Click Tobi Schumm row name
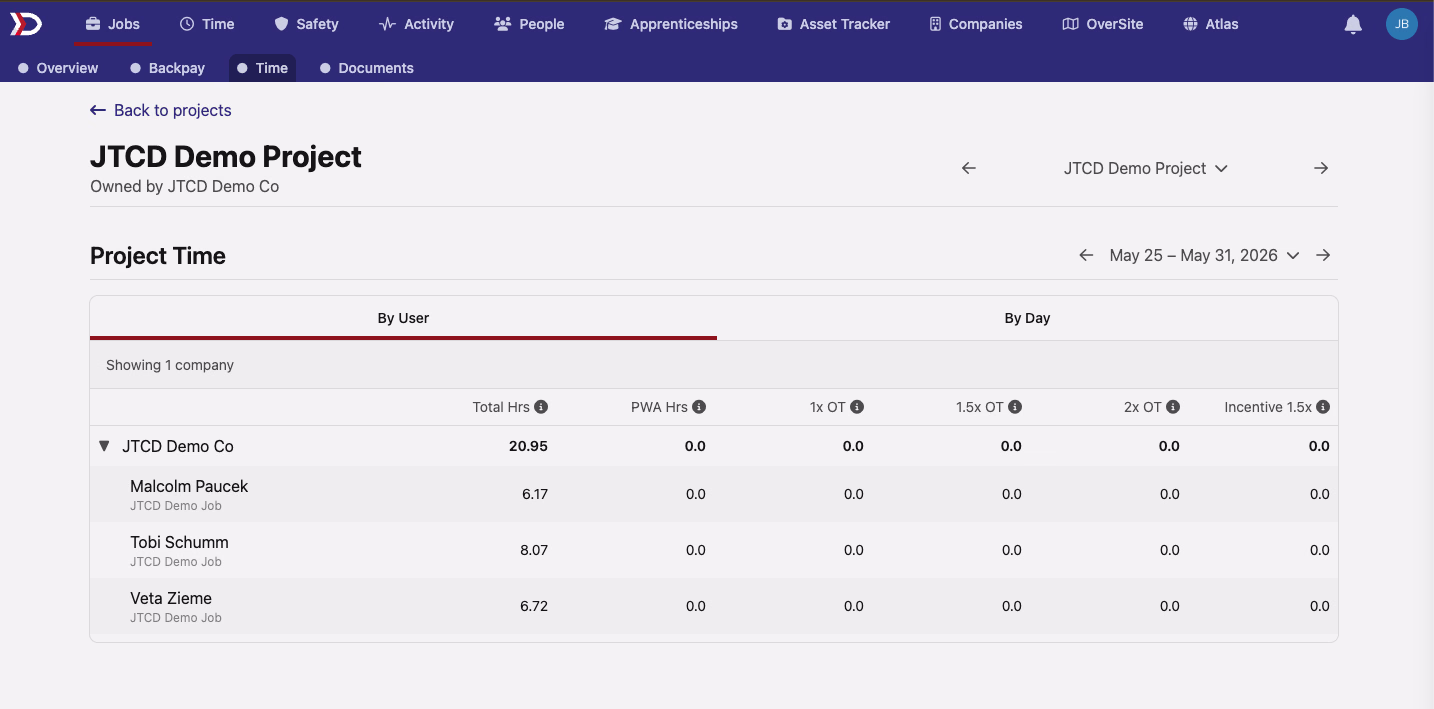Image resolution: width=1434 pixels, height=709 pixels. pos(179,542)
